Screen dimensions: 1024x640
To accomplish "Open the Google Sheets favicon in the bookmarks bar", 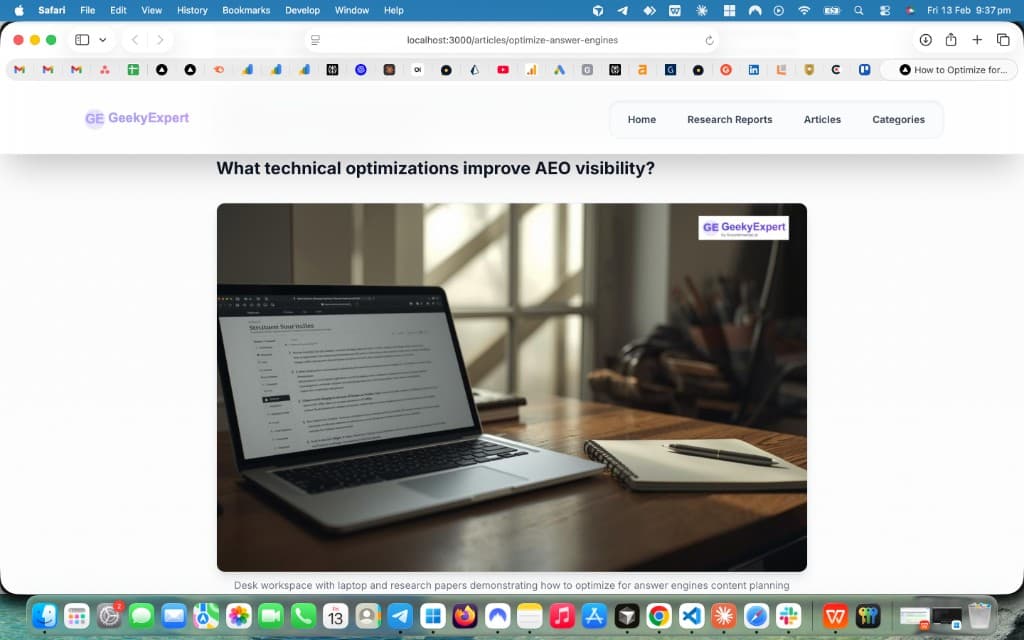I will tap(134, 70).
